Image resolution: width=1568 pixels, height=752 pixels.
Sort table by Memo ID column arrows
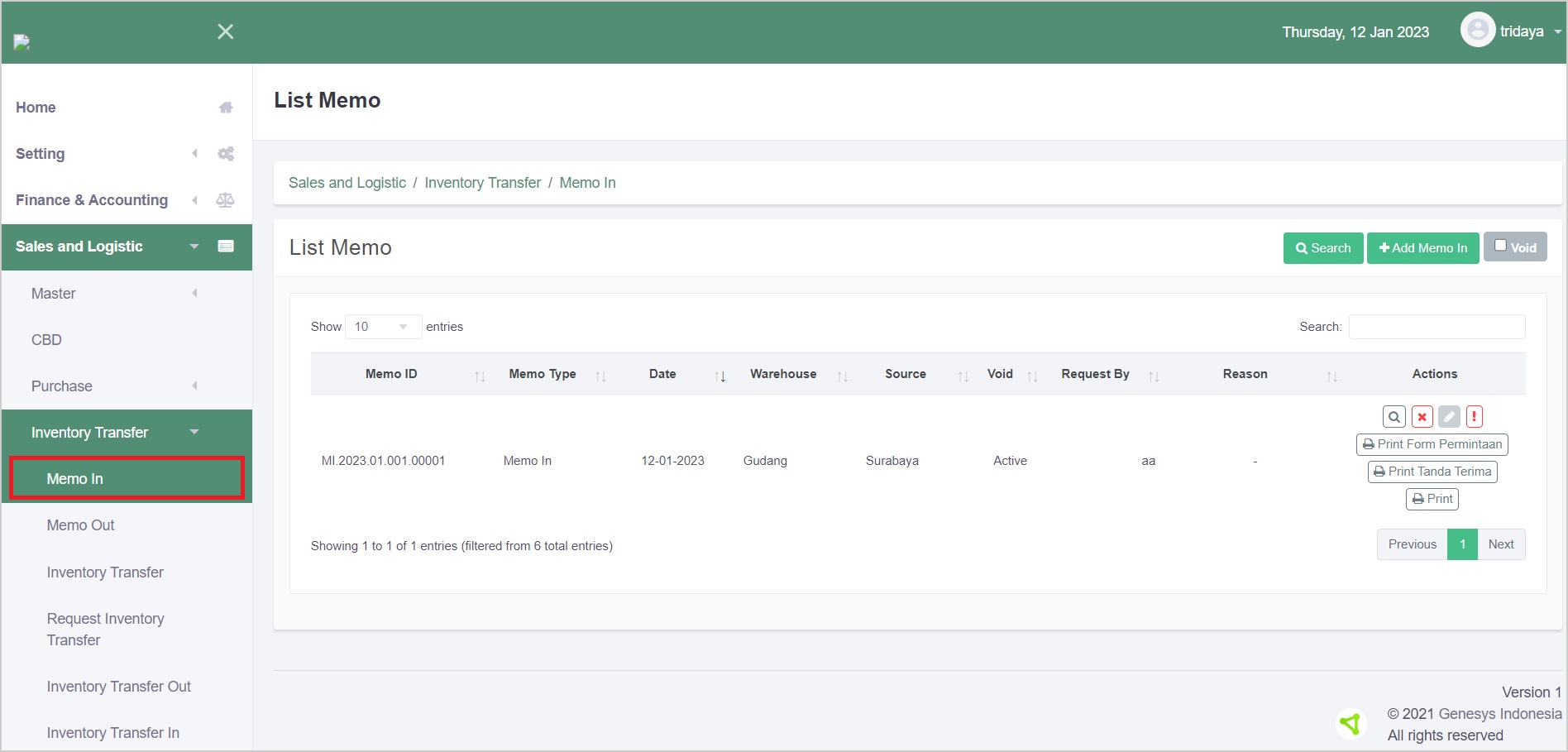pos(480,376)
